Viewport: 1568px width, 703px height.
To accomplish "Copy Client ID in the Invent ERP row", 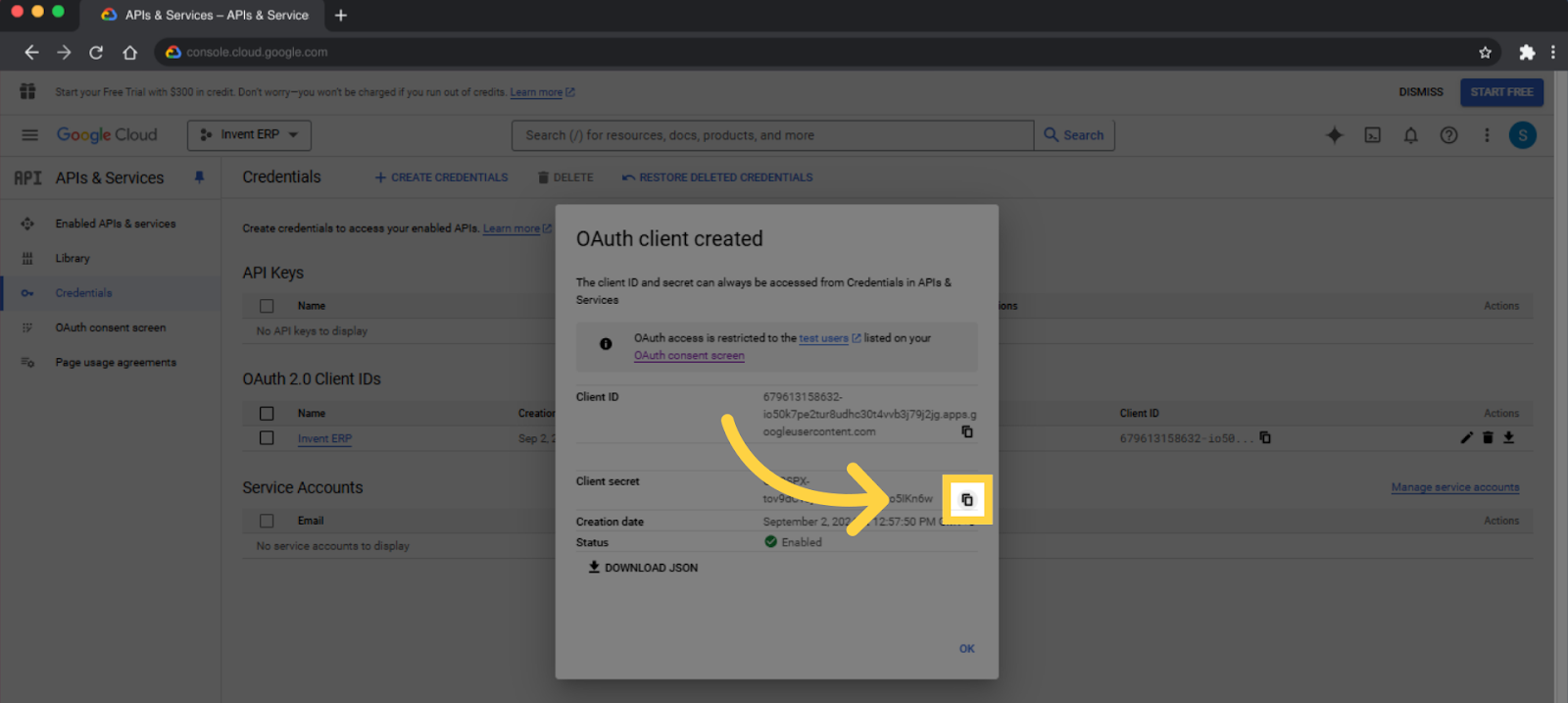I will 1265,437.
